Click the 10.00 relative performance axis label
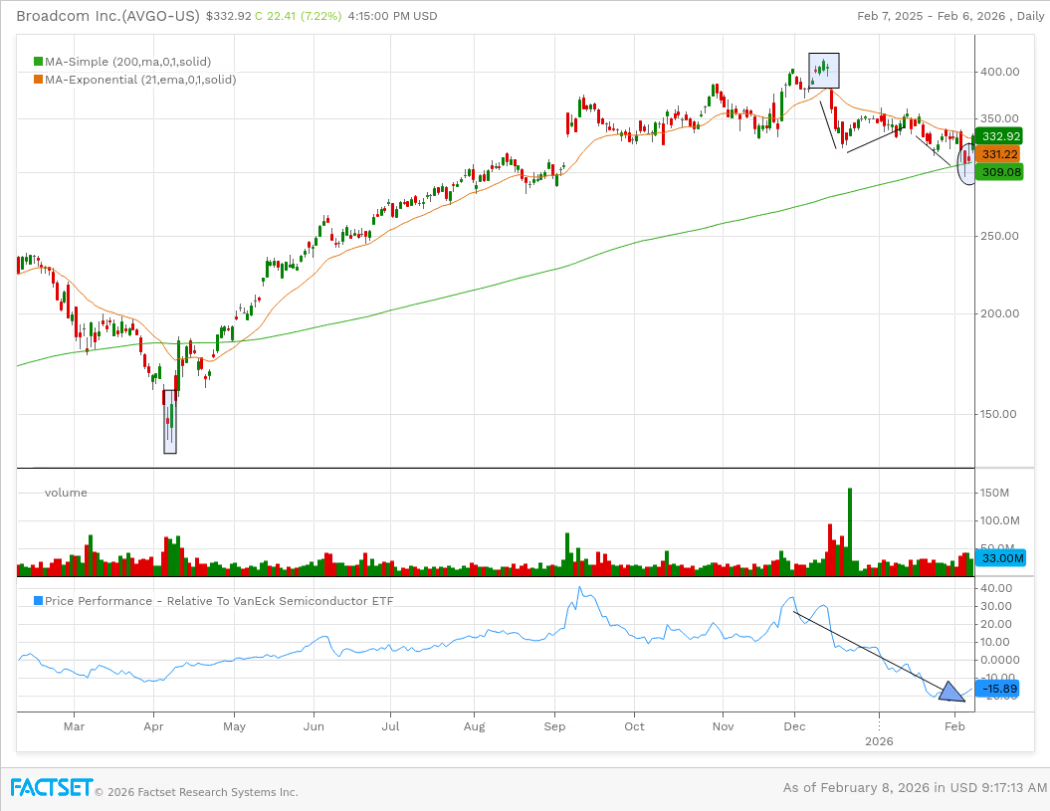 pos(996,642)
